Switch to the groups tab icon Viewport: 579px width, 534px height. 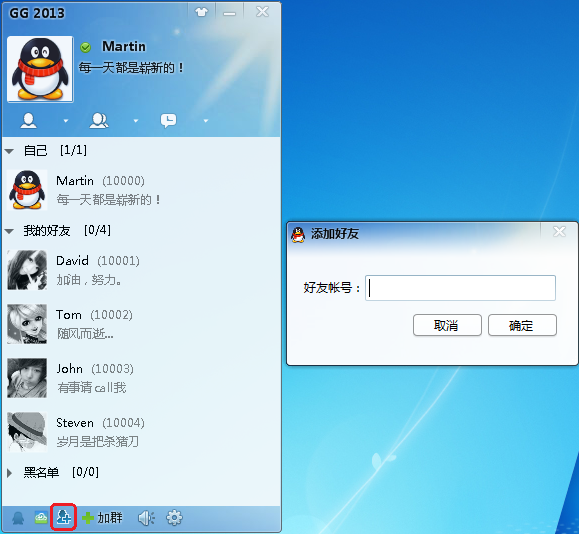99,121
